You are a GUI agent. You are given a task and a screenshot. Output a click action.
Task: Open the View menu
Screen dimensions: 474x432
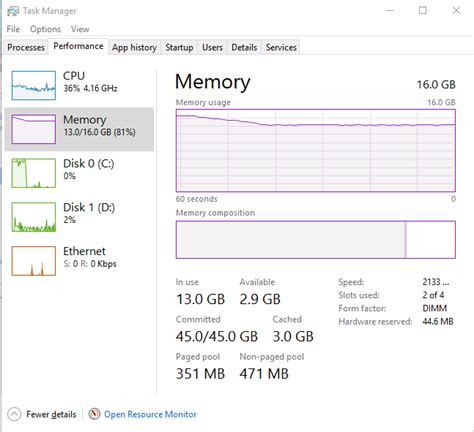click(x=80, y=29)
